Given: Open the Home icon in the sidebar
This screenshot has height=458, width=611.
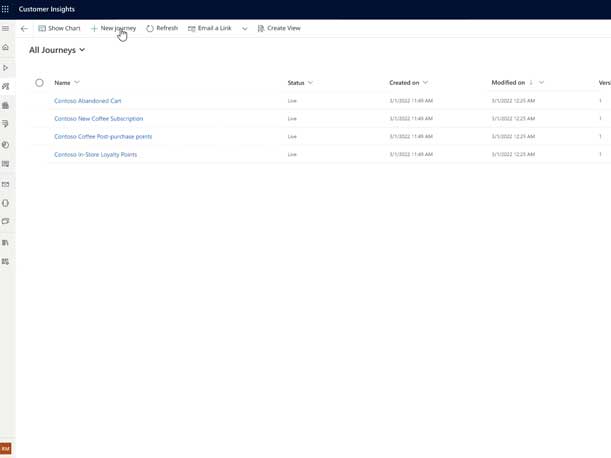Looking at the screenshot, I should [6, 48].
